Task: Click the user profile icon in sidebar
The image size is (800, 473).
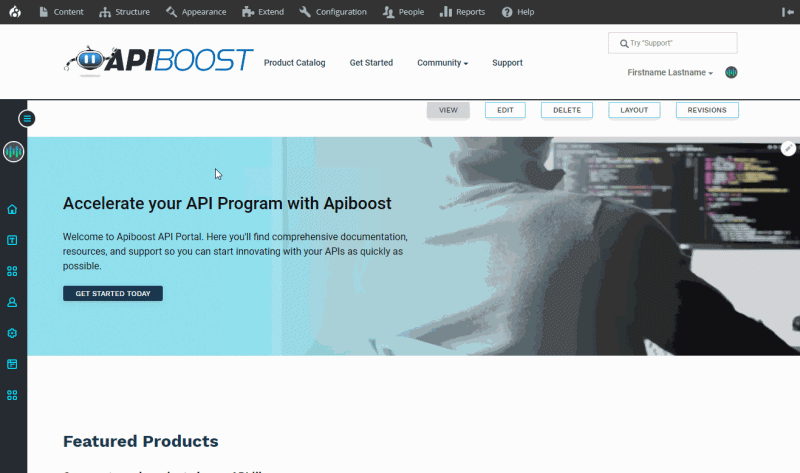Action: click(12, 302)
